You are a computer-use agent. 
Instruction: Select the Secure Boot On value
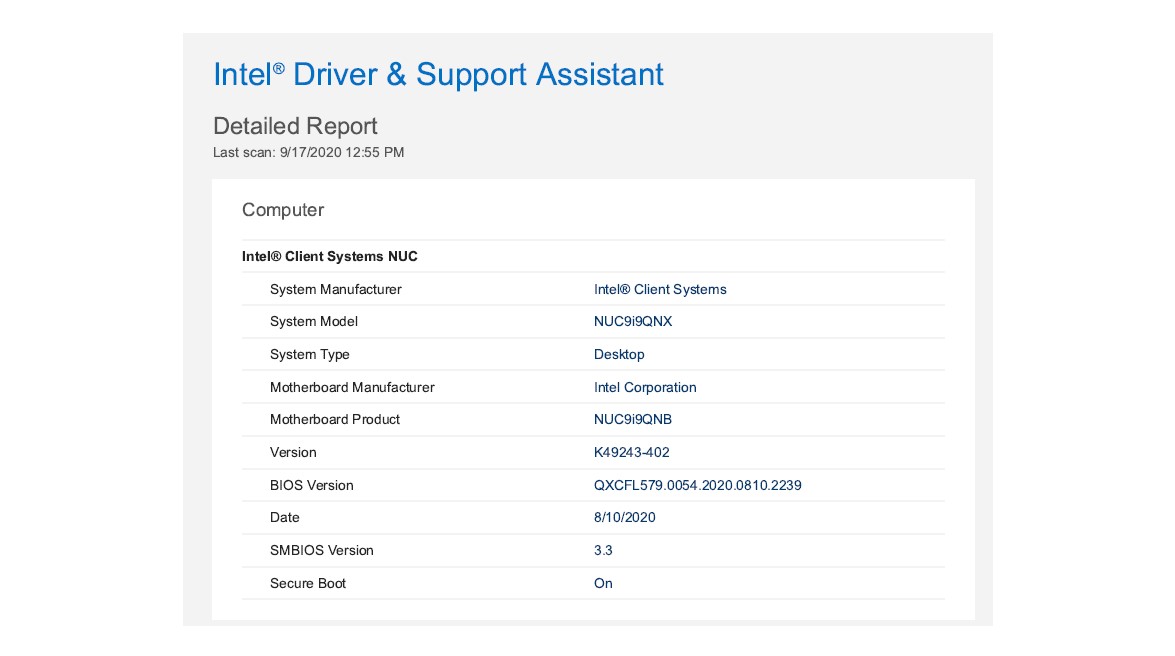(603, 584)
